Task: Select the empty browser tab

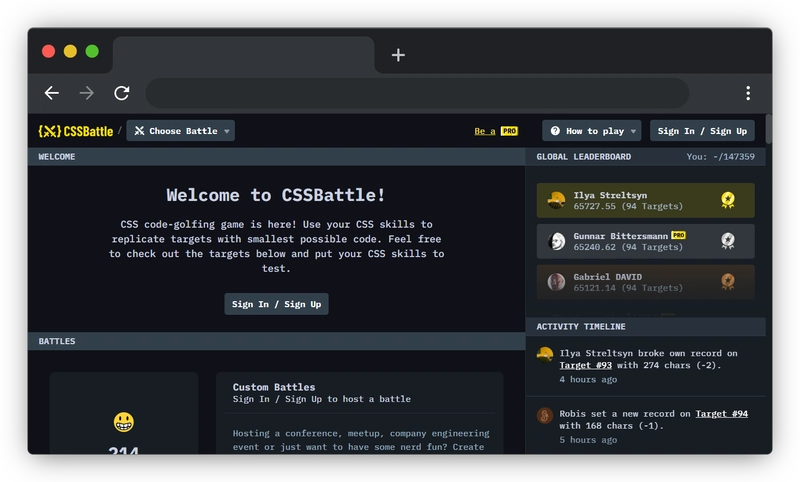Action: [244, 55]
